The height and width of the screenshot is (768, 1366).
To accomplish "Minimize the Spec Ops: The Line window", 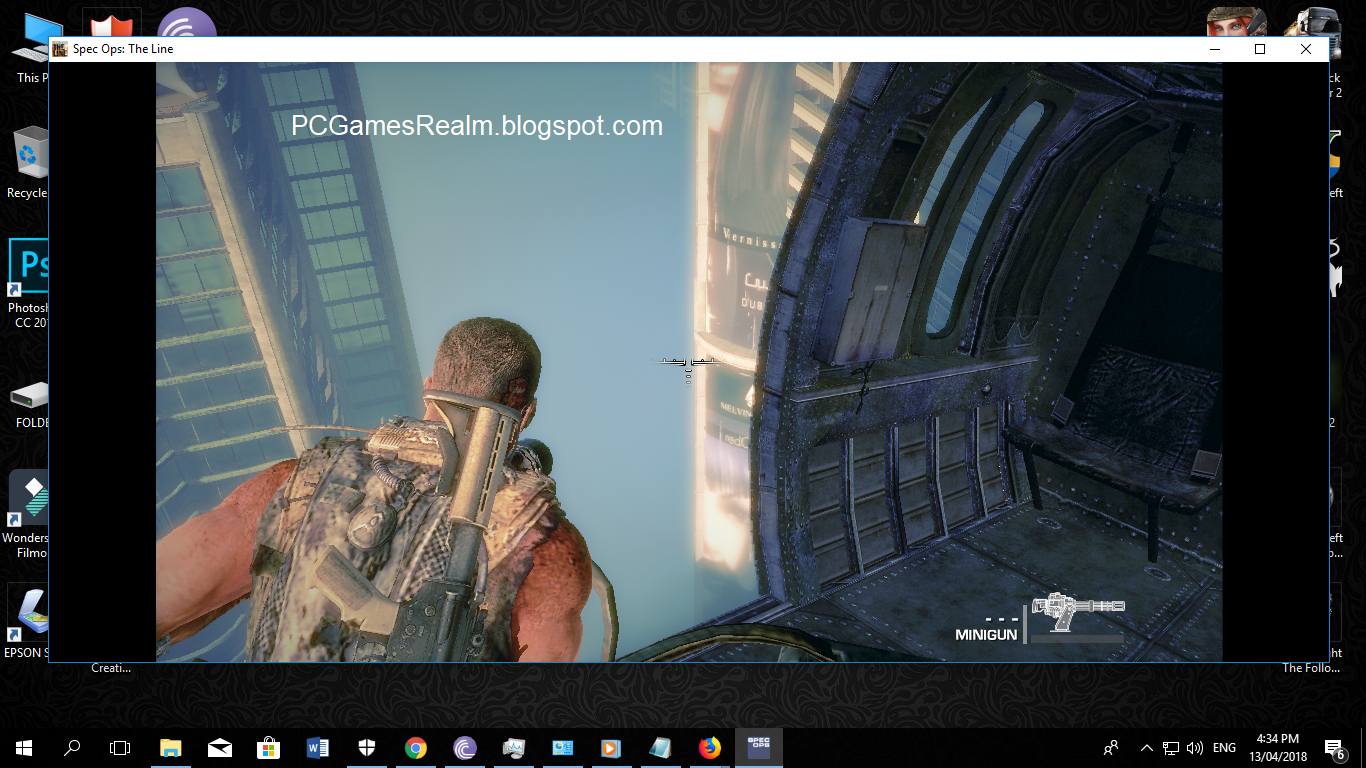I will (x=1214, y=49).
